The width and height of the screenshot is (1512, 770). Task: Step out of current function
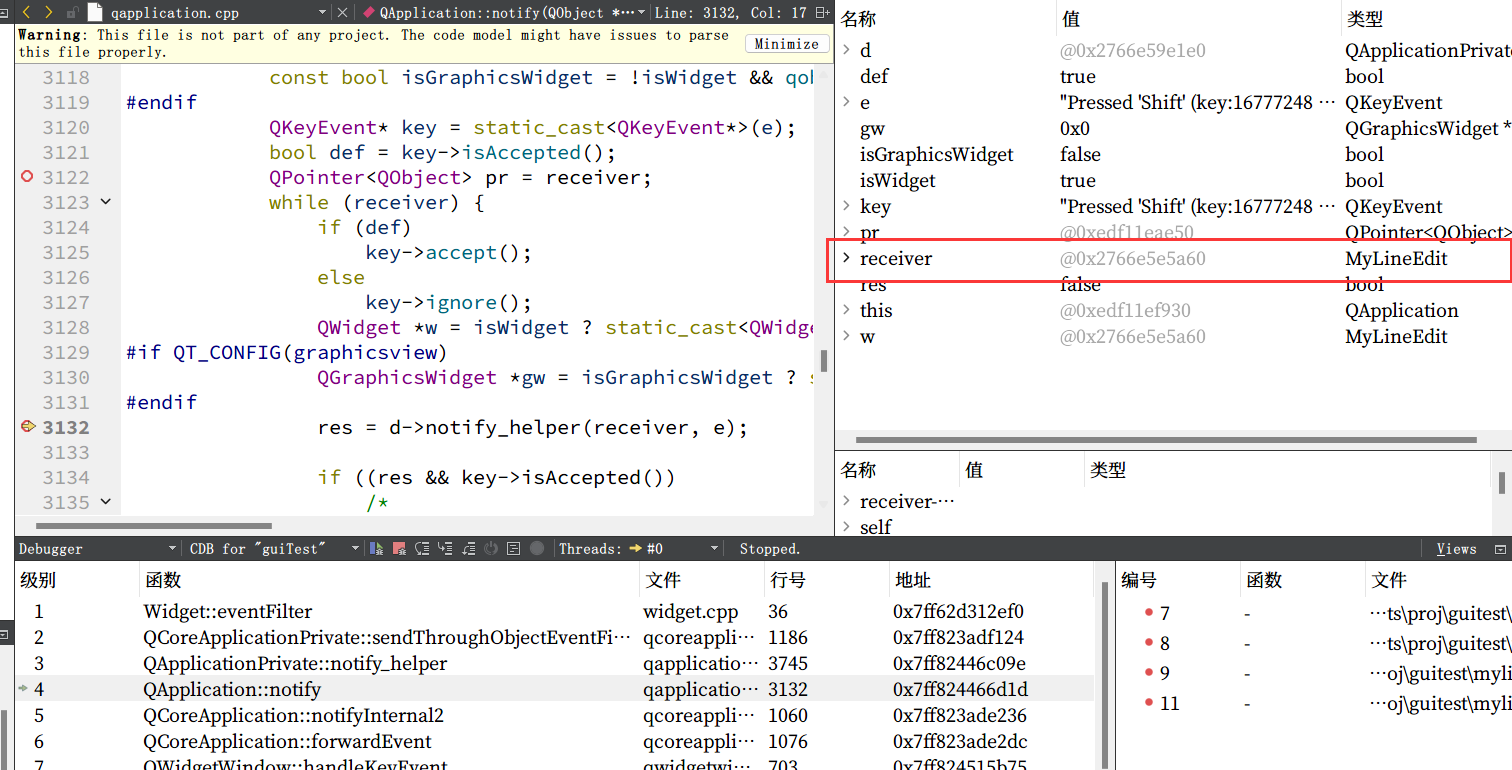468,549
